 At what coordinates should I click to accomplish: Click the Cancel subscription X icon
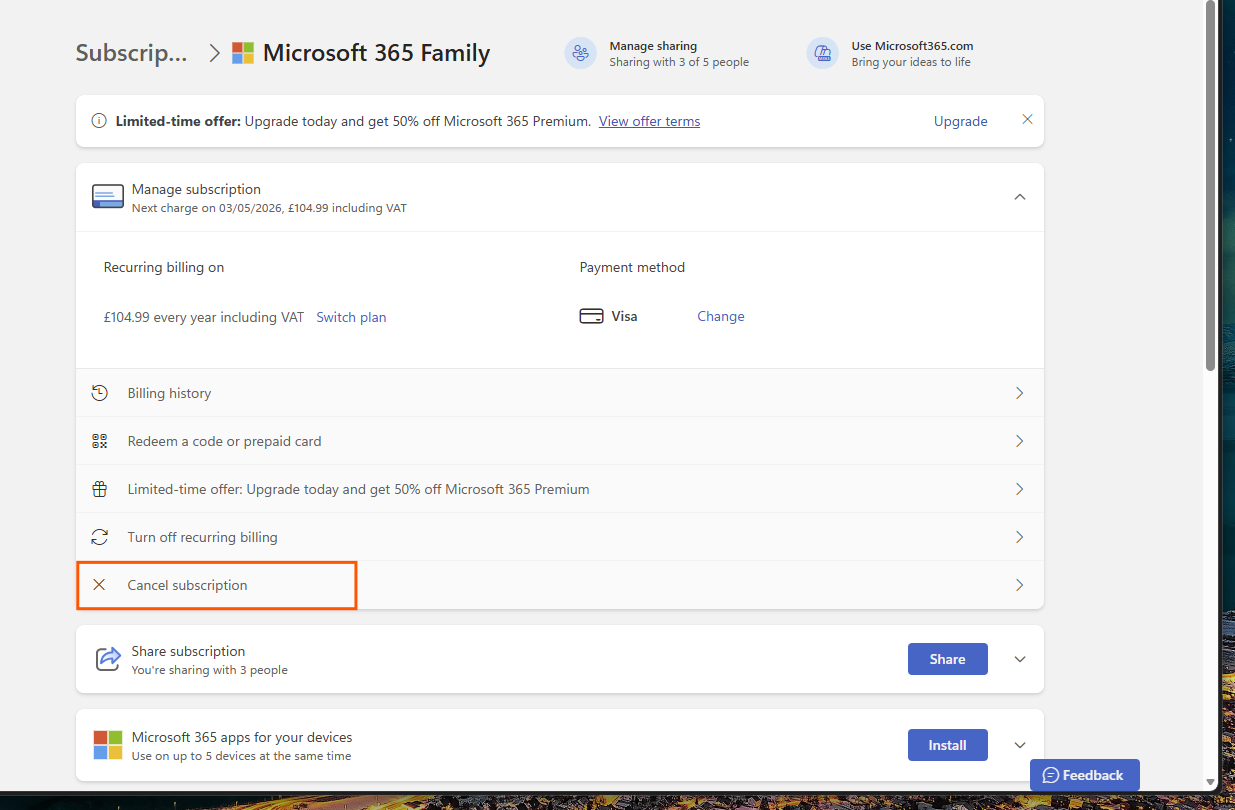[98, 584]
